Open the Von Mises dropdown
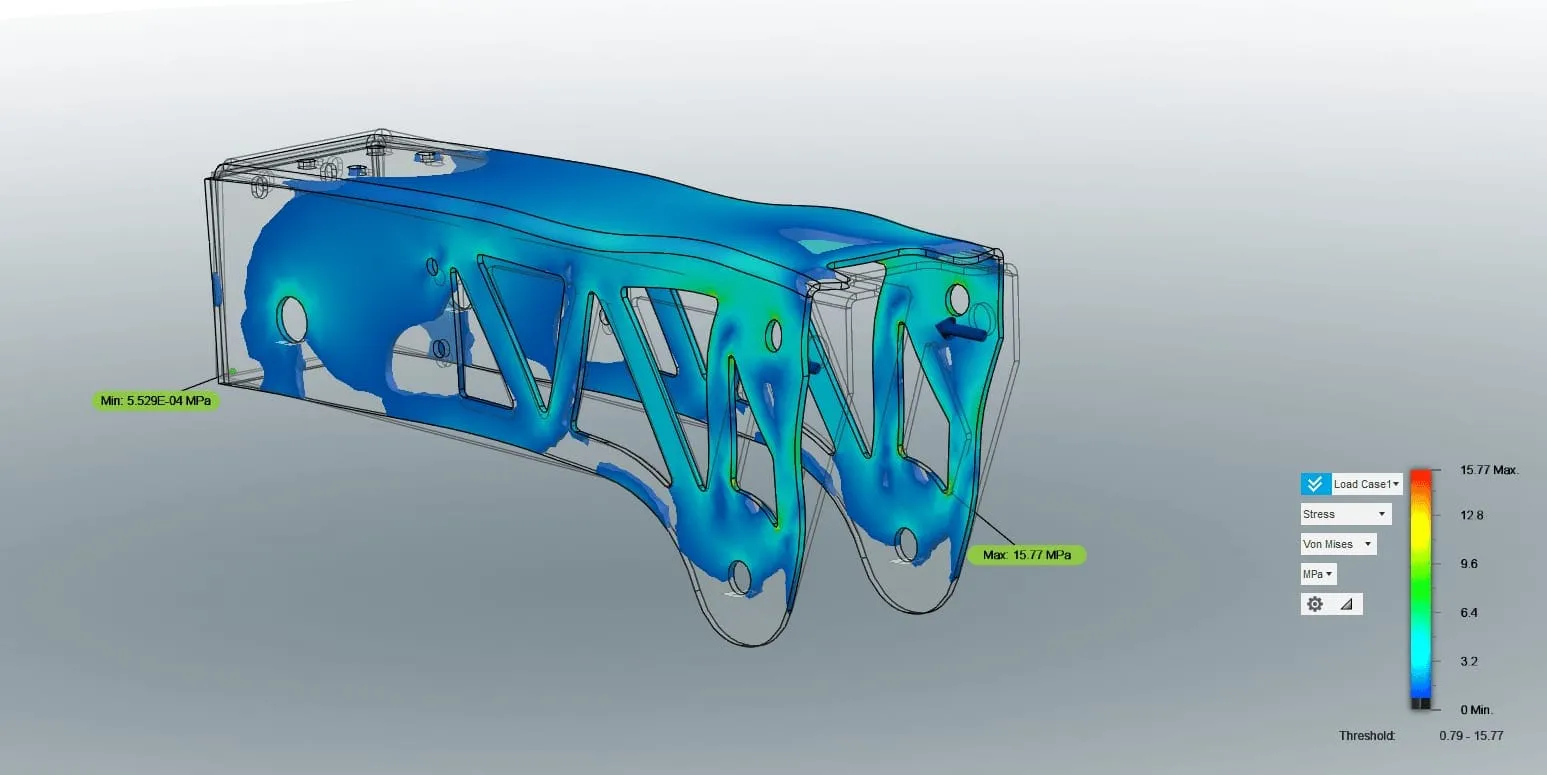 click(x=1338, y=544)
